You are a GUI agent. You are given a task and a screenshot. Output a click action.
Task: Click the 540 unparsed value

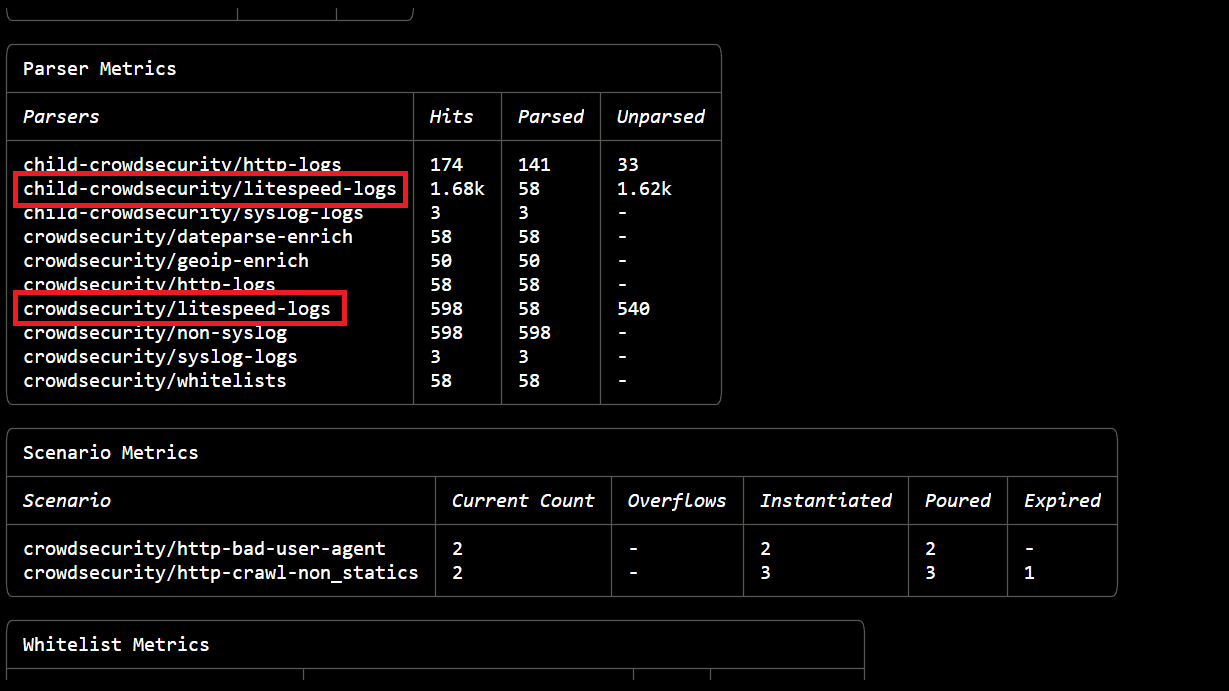coord(633,309)
